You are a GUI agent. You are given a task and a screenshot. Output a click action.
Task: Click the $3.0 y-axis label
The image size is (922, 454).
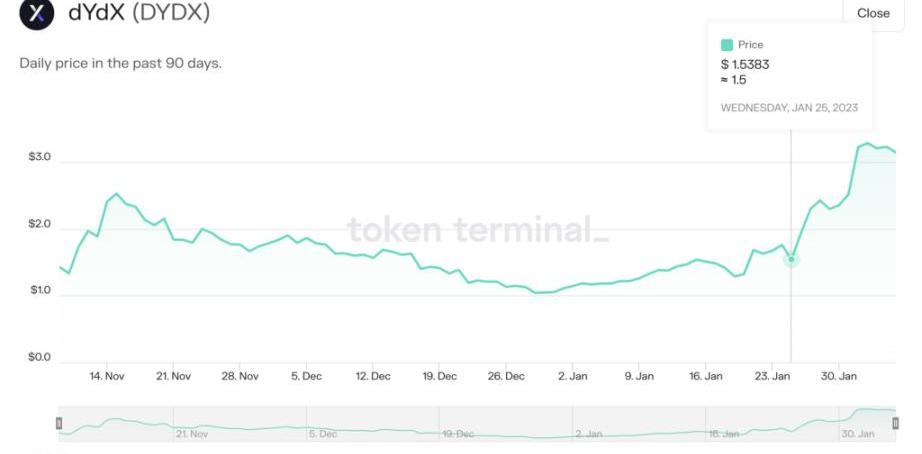[40, 159]
